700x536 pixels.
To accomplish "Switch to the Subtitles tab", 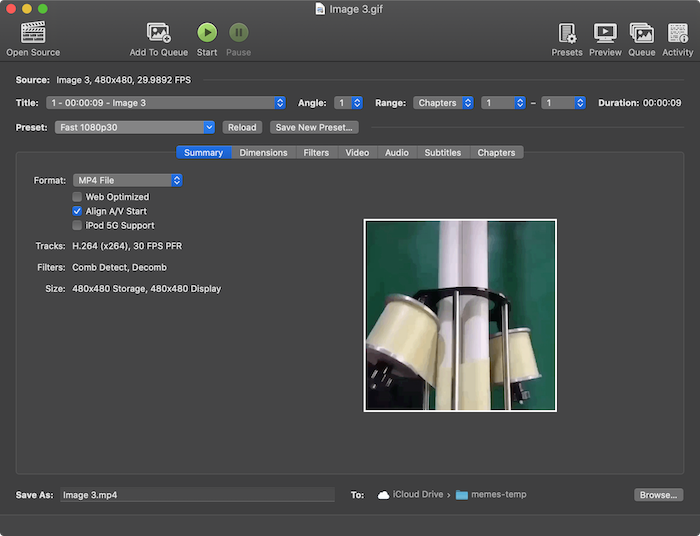I will [443, 153].
